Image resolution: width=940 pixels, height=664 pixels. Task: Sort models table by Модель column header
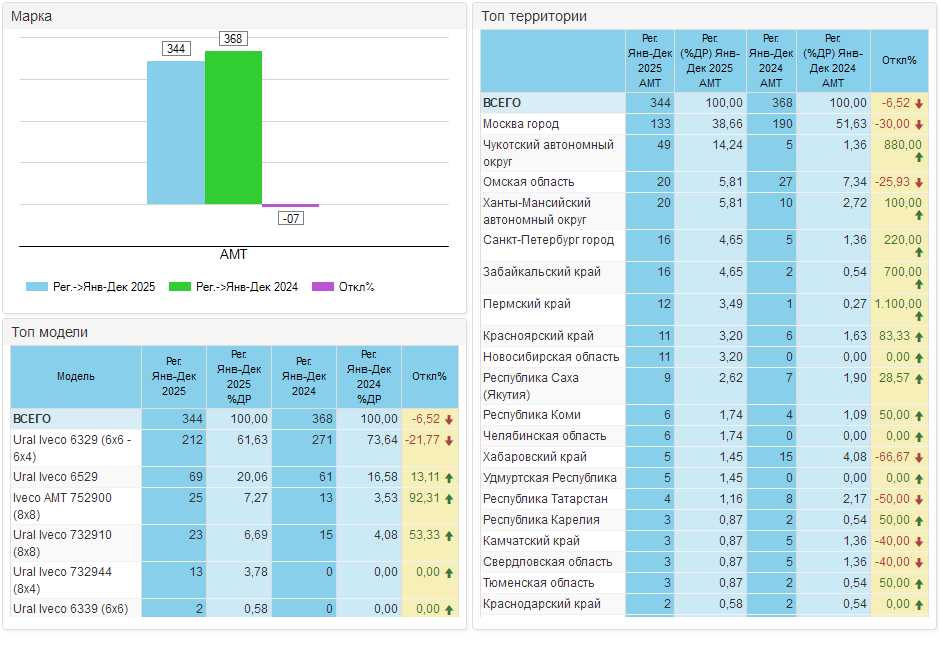click(x=76, y=376)
